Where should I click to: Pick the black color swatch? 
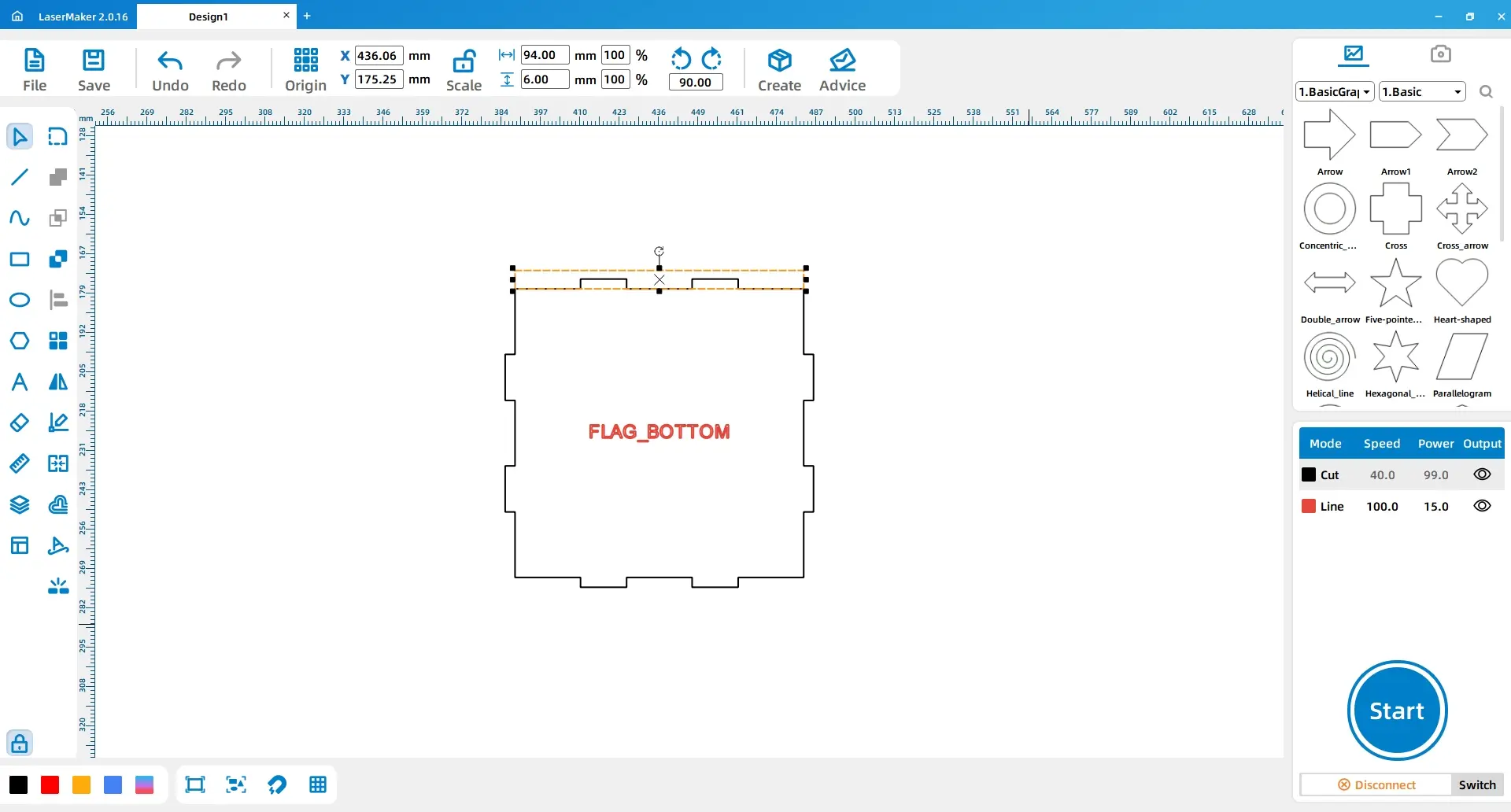[x=18, y=784]
